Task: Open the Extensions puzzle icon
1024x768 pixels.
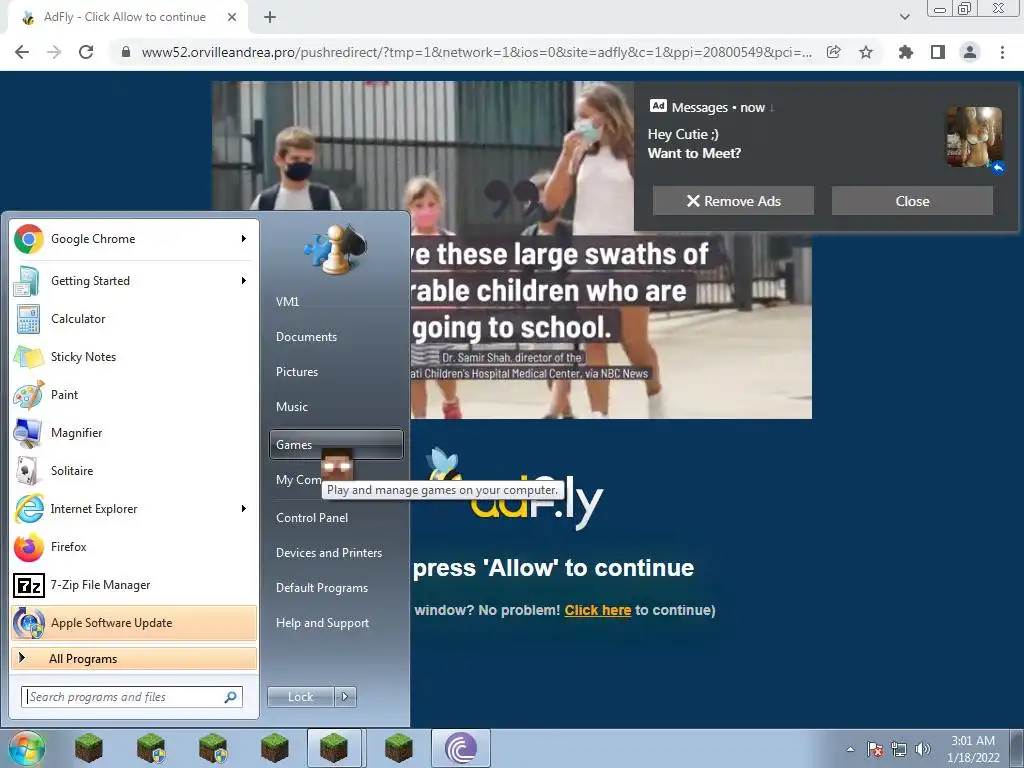Action: click(x=906, y=52)
